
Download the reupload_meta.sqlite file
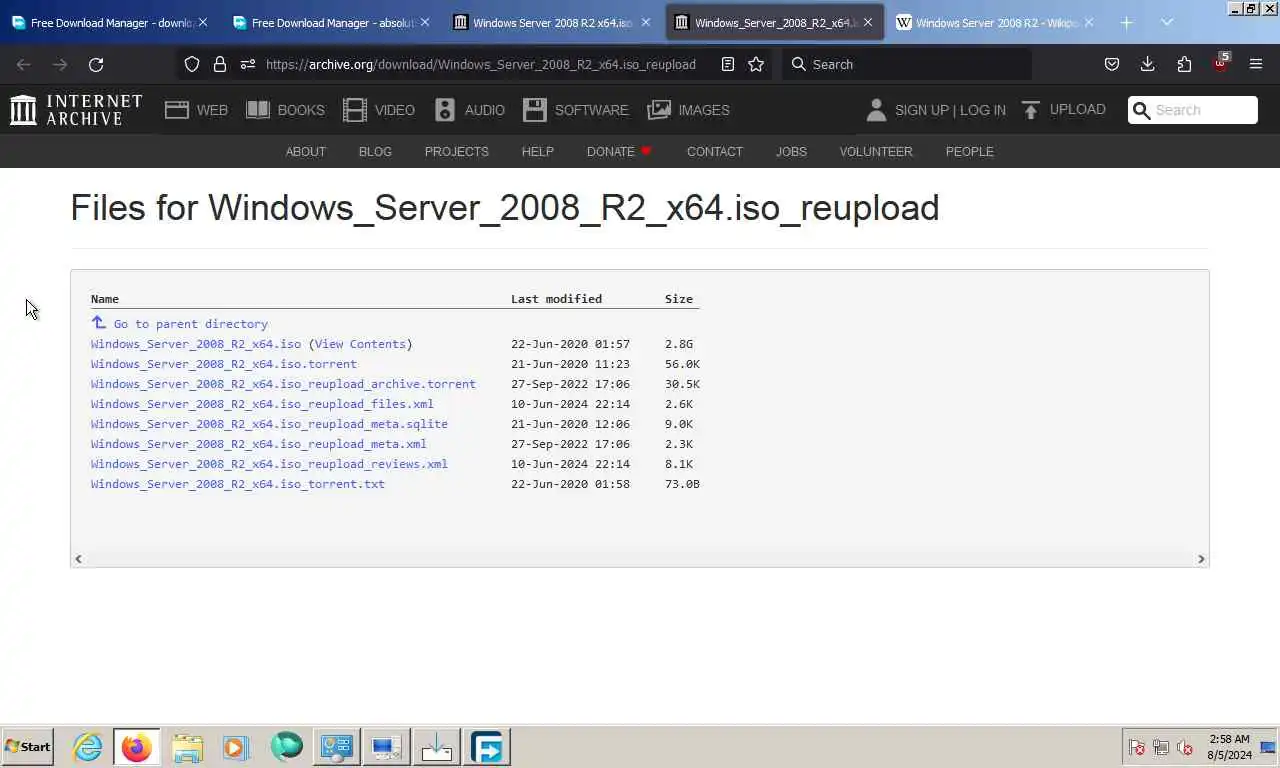click(269, 424)
